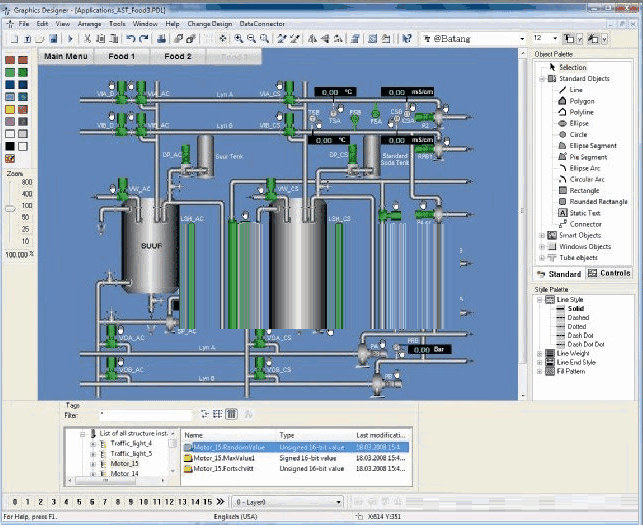Click the Food 1 screen button
Screen dimensions: 643x528
point(122,56)
